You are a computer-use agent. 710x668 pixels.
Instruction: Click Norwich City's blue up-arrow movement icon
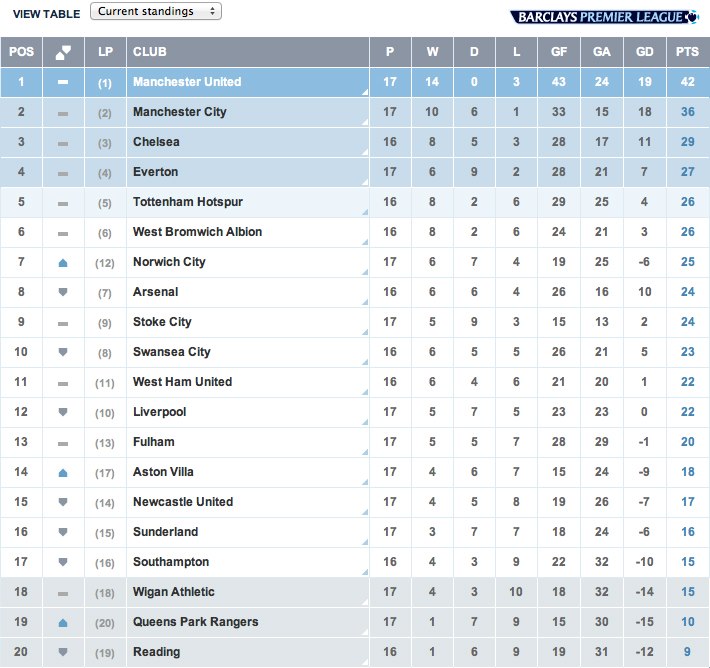click(x=63, y=263)
